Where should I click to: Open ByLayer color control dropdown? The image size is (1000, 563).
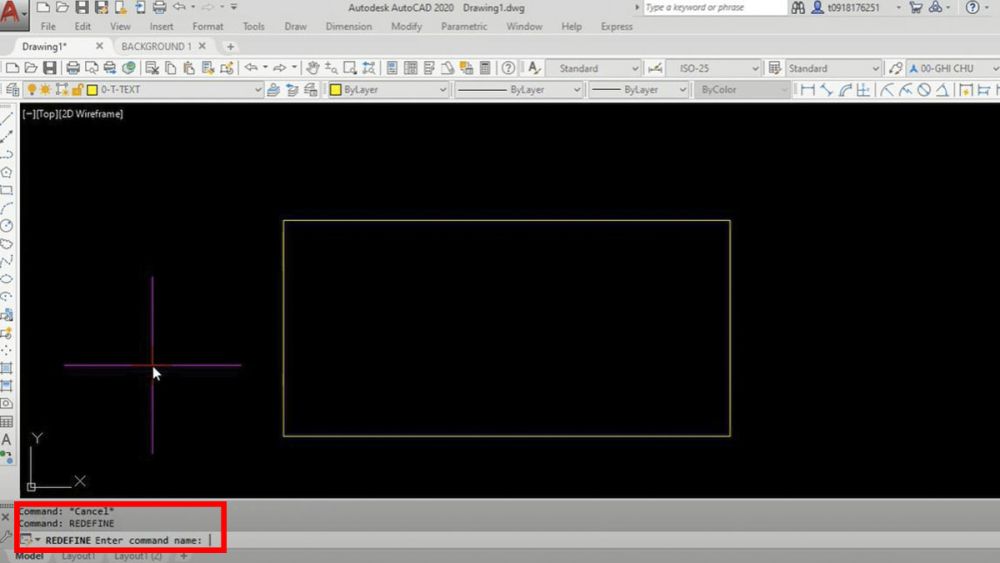tap(388, 90)
